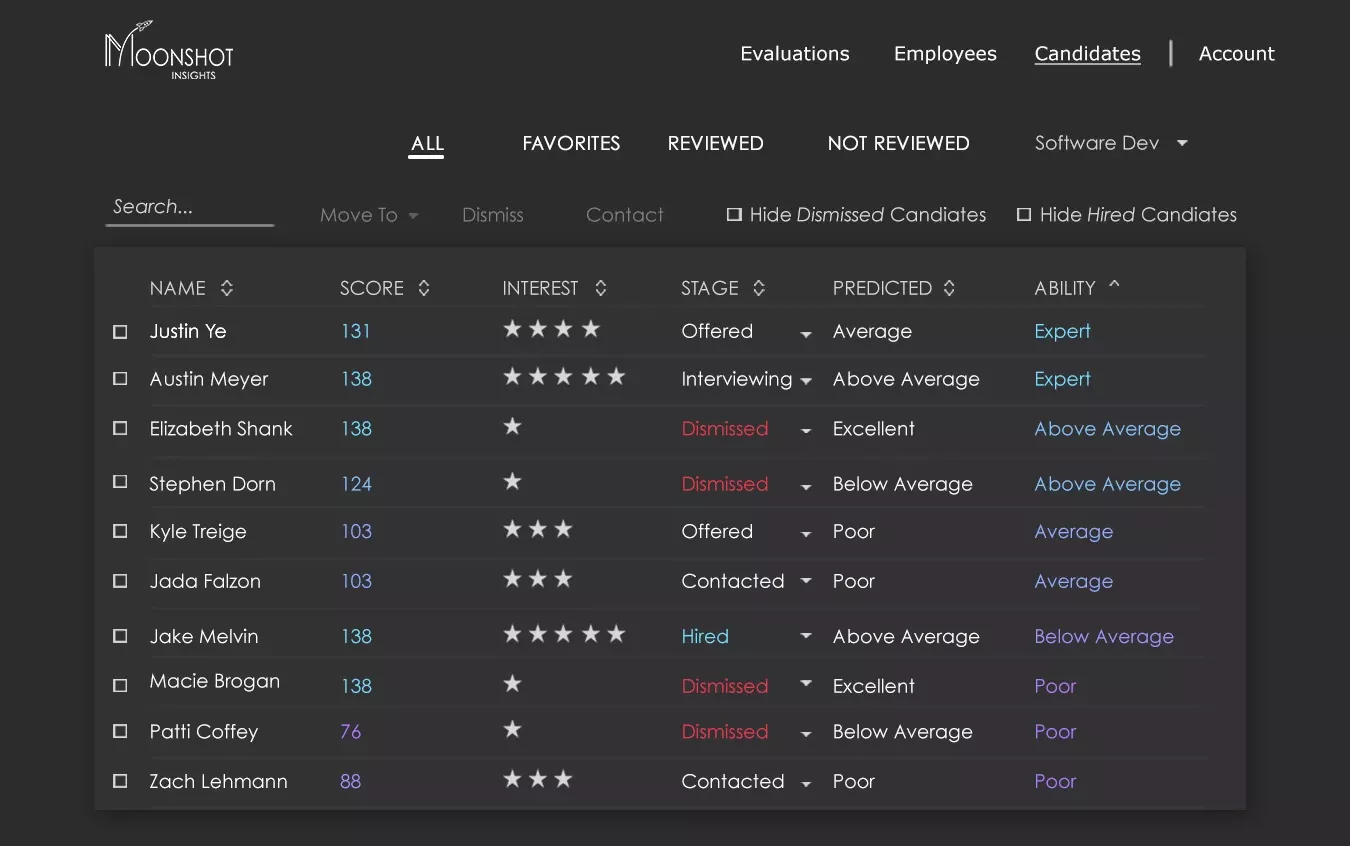Click Kyle Treige's score of 103
Viewport: 1350px width, 846px height.
[x=356, y=532]
